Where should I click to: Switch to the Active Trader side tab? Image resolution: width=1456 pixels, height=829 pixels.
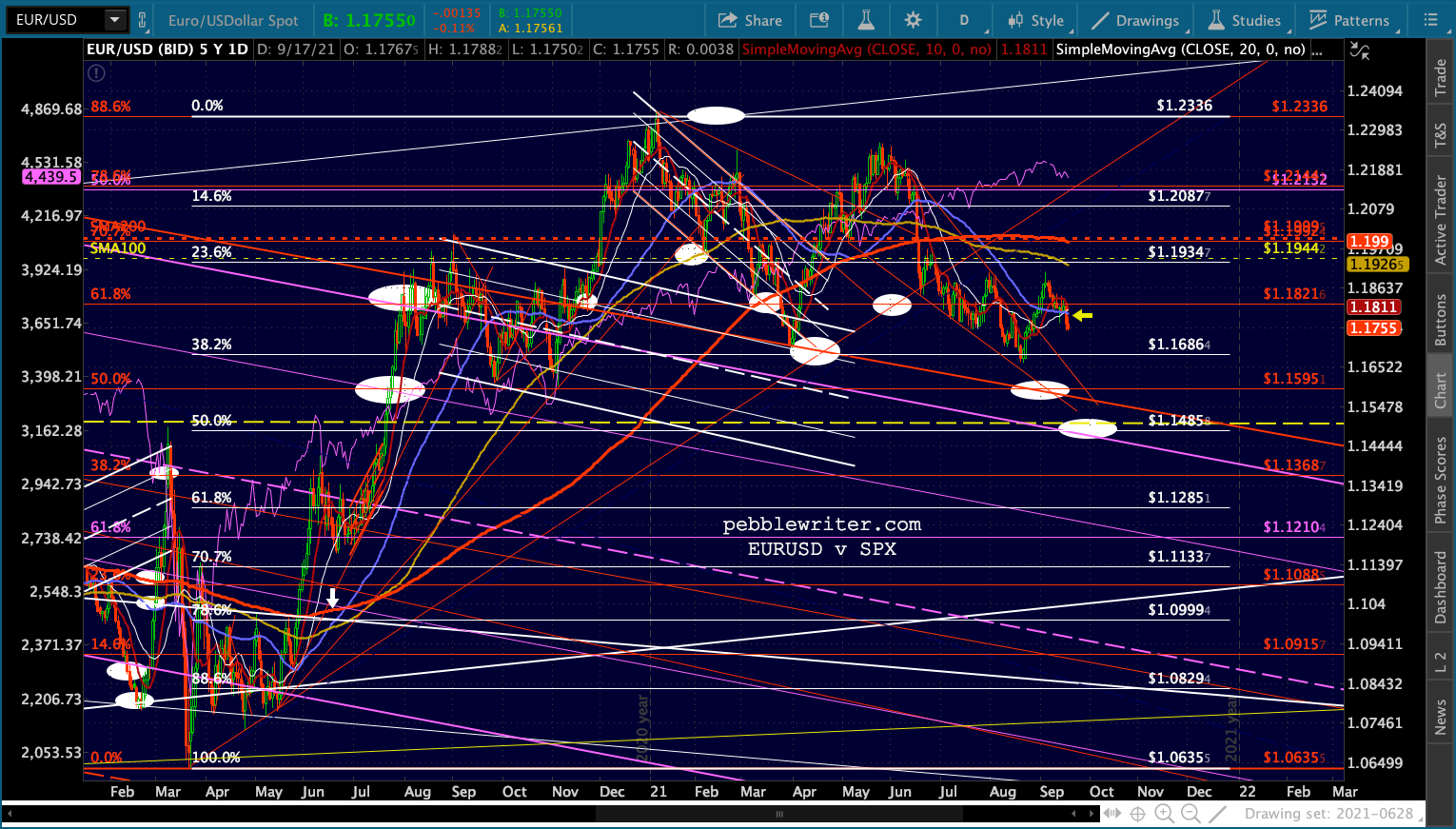tap(1440, 221)
